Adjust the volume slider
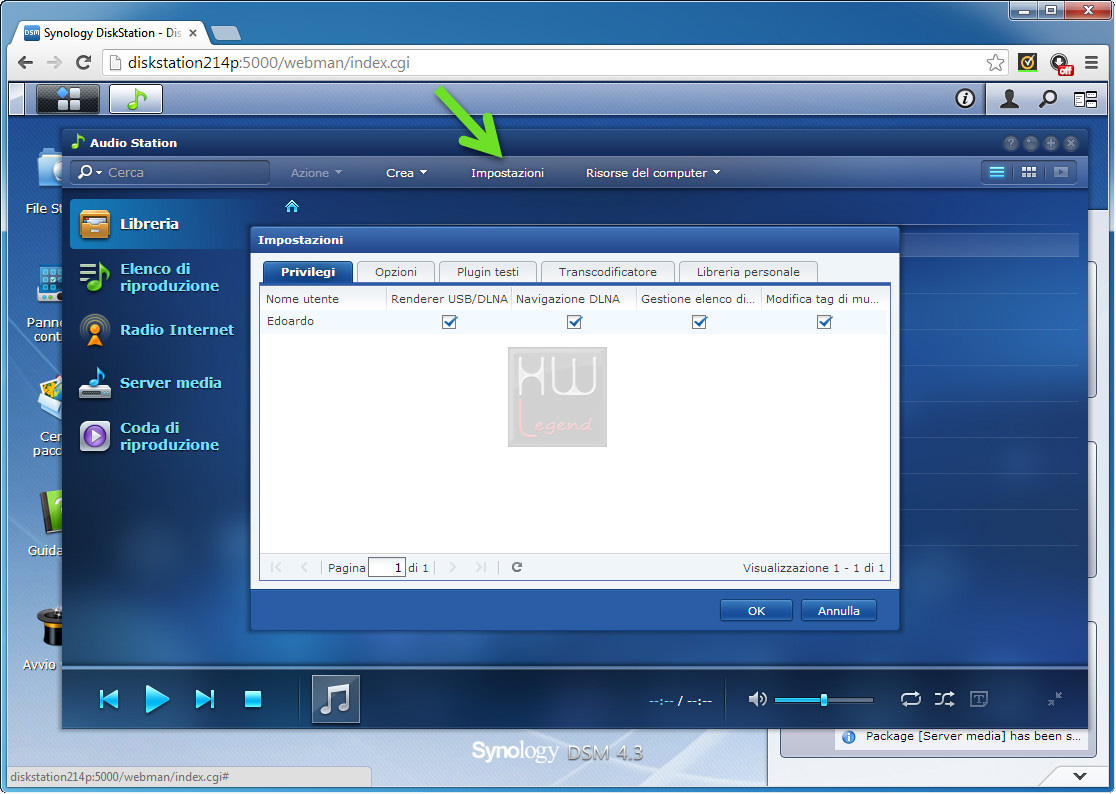Screen dimensions: 1116x794 point(823,699)
